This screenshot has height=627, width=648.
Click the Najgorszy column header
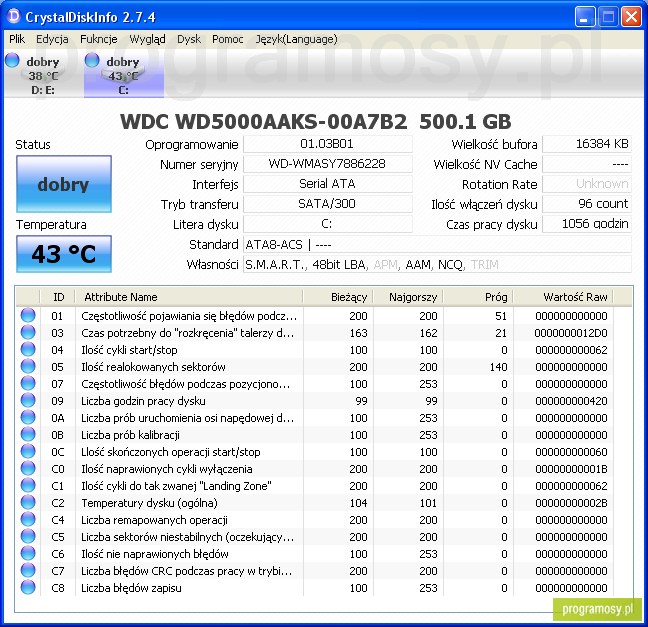point(408,297)
